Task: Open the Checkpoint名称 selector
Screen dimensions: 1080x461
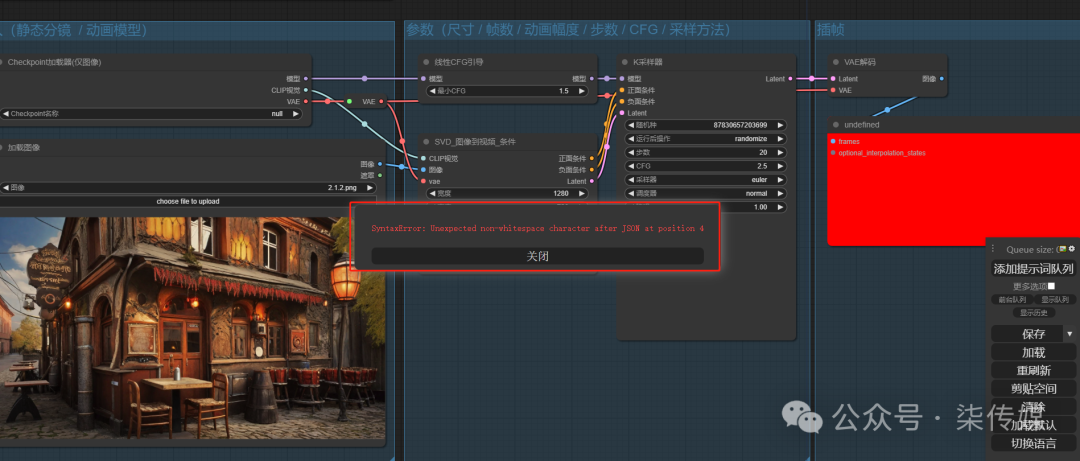Action: [151, 114]
